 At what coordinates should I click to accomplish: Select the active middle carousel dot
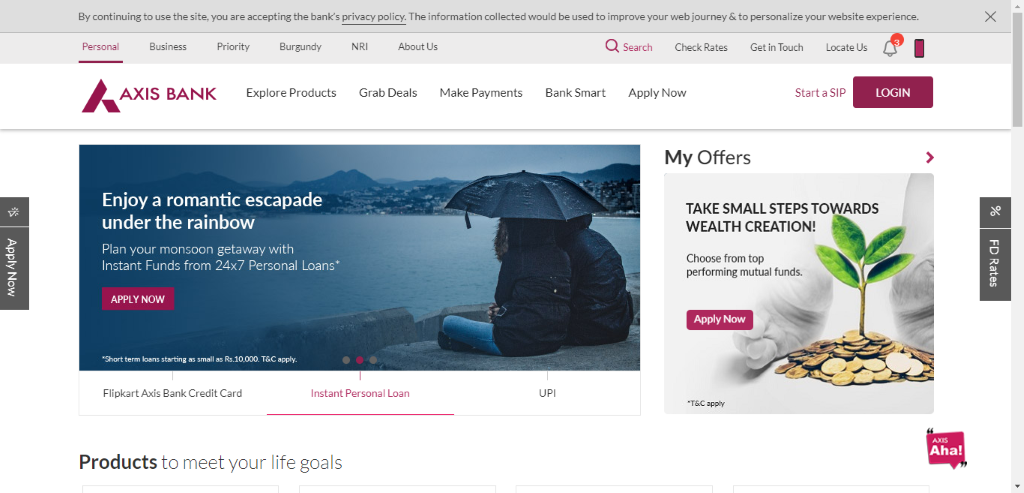point(359,360)
